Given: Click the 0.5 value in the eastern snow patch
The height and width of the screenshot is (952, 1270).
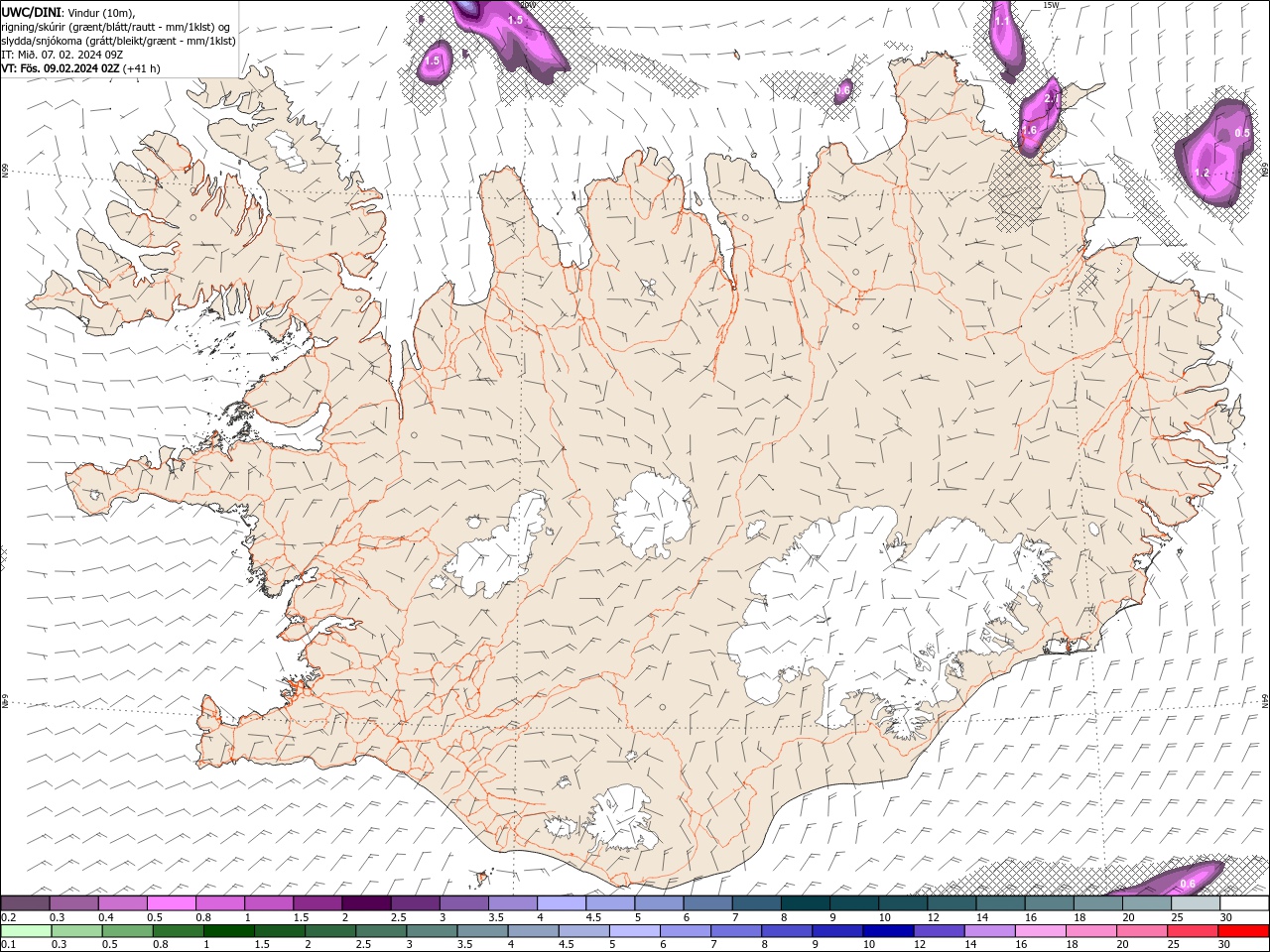Looking at the screenshot, I should point(1242,133).
